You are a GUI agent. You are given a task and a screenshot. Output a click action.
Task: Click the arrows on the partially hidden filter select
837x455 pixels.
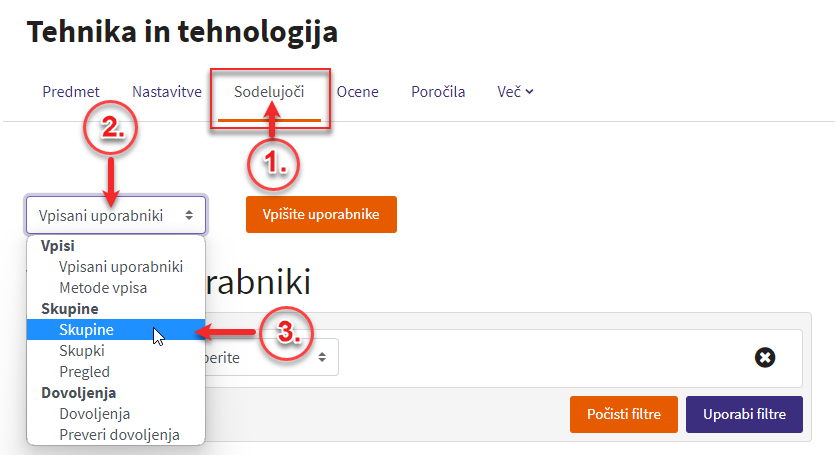click(322, 357)
